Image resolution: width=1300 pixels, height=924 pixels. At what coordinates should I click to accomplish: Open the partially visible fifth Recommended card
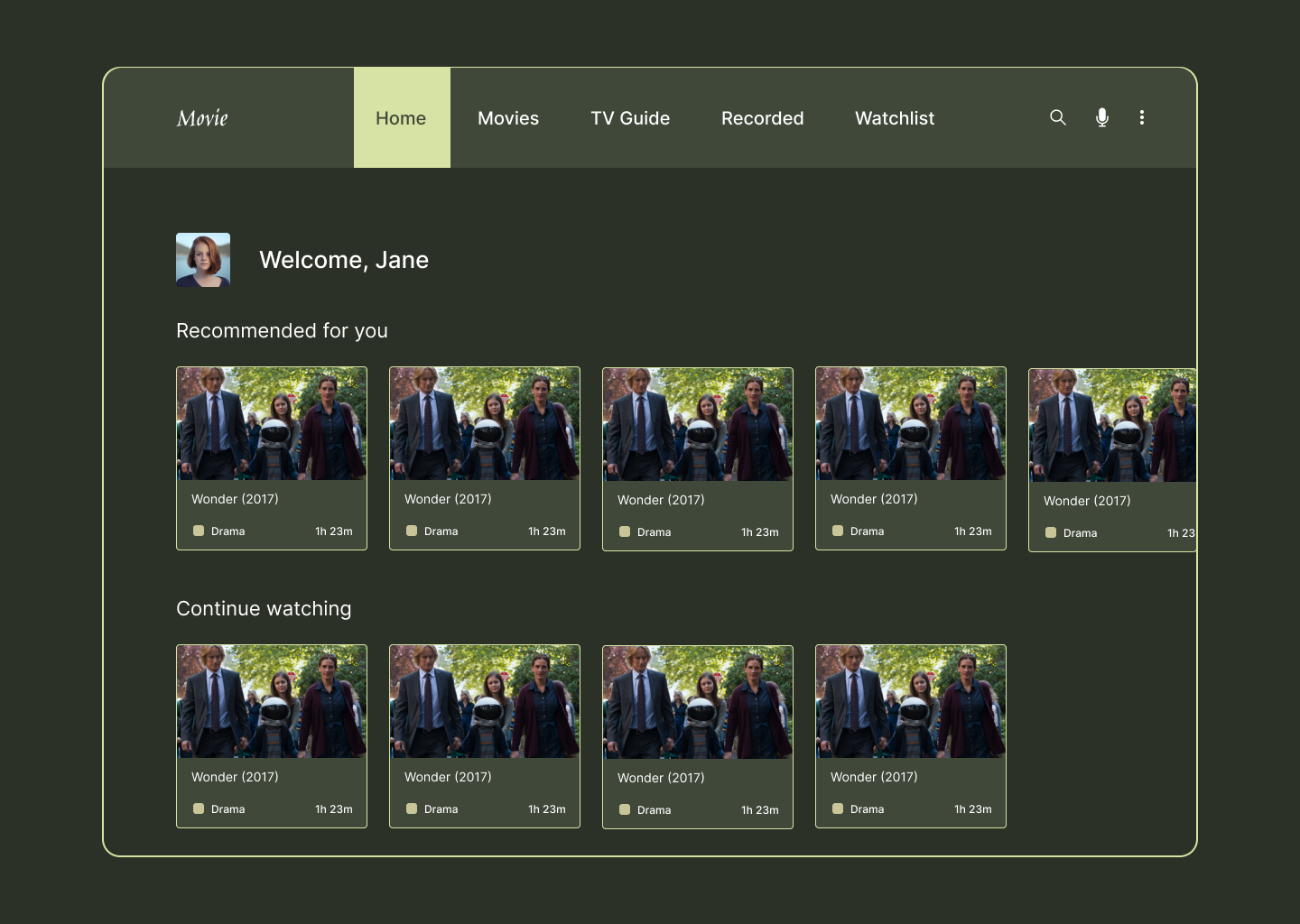coord(1112,460)
